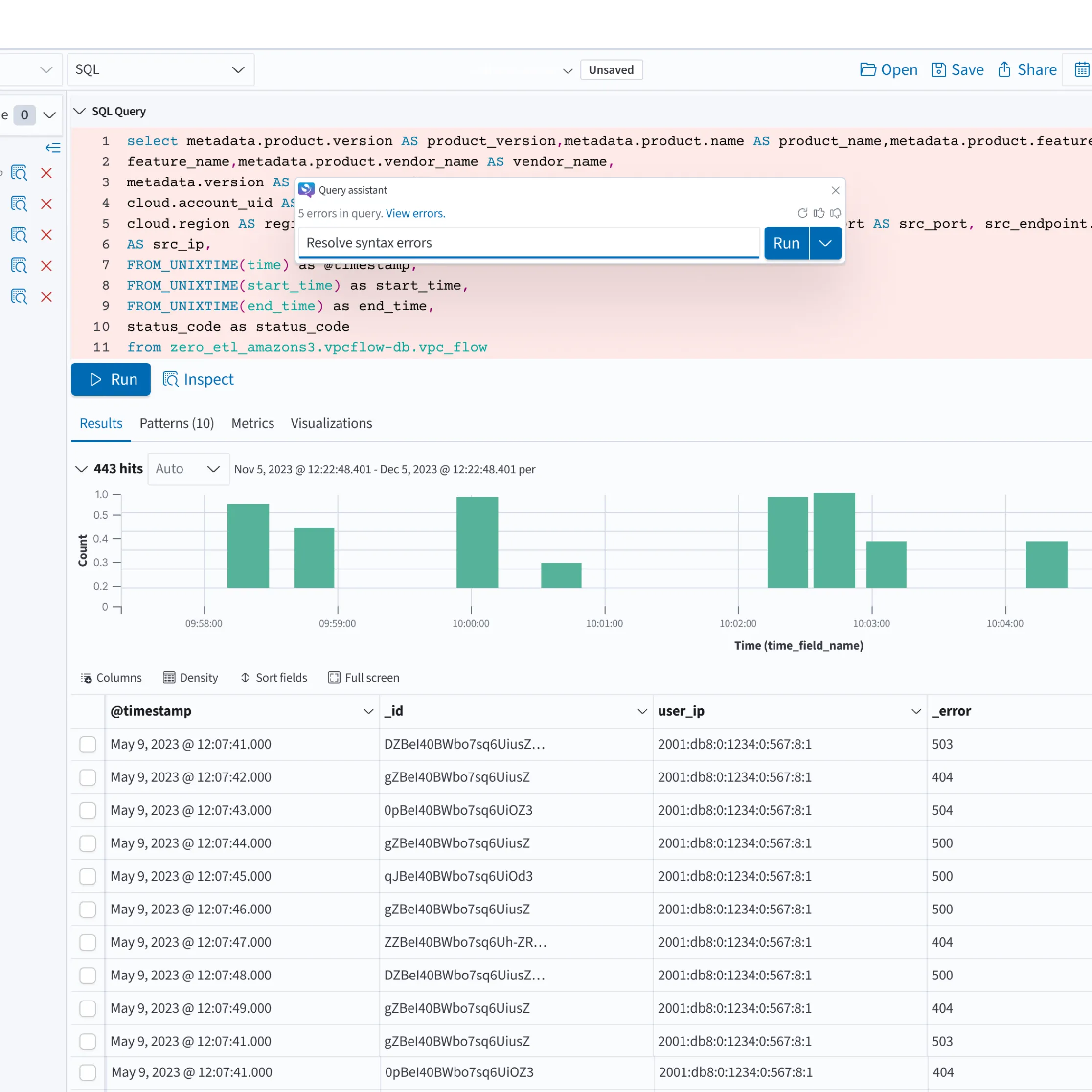This screenshot has width=1092, height=1092.
Task: Select the row at 12:07:49.000
Action: click(x=88, y=1008)
